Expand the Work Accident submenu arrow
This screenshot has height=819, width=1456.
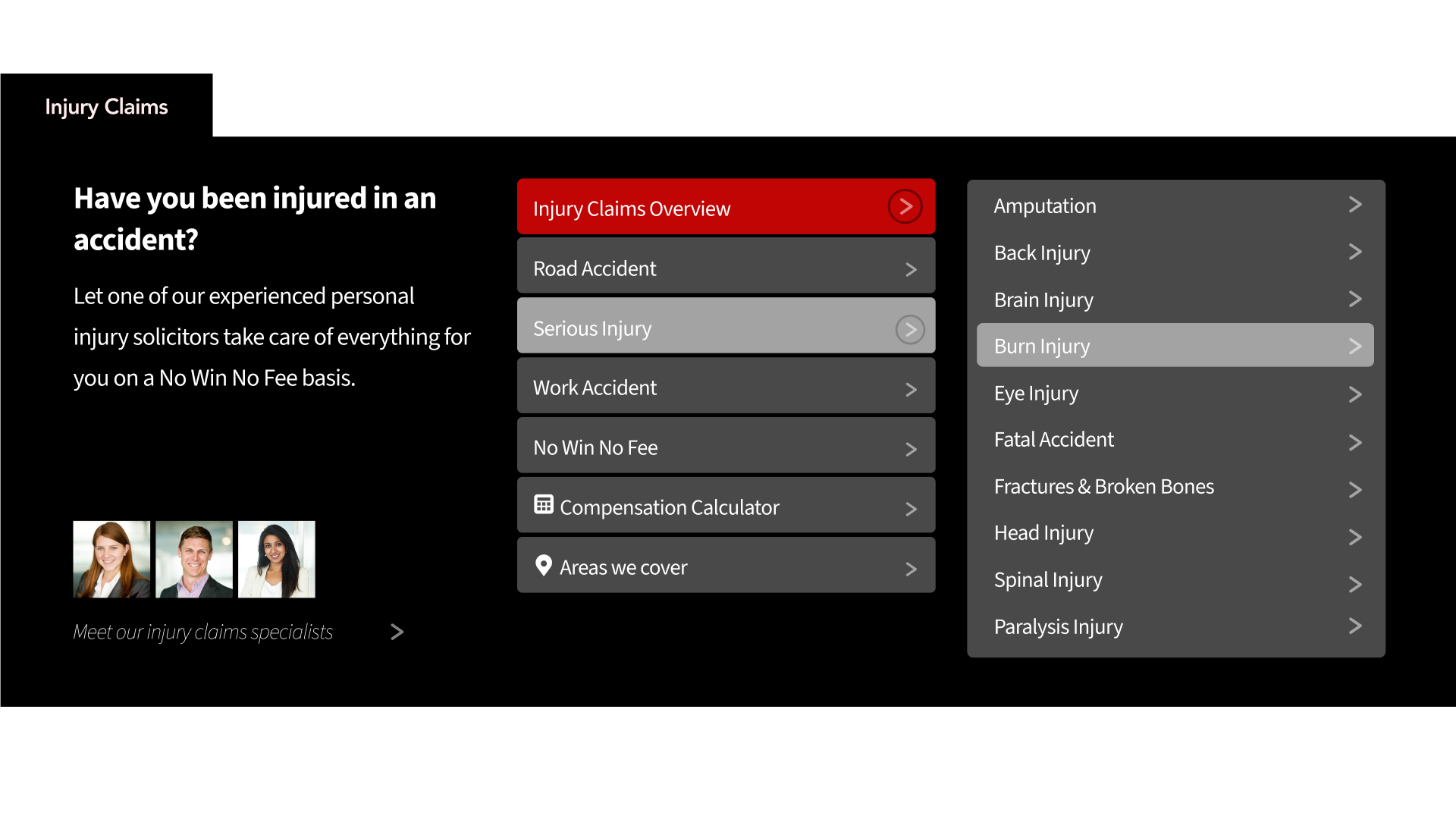(x=911, y=389)
